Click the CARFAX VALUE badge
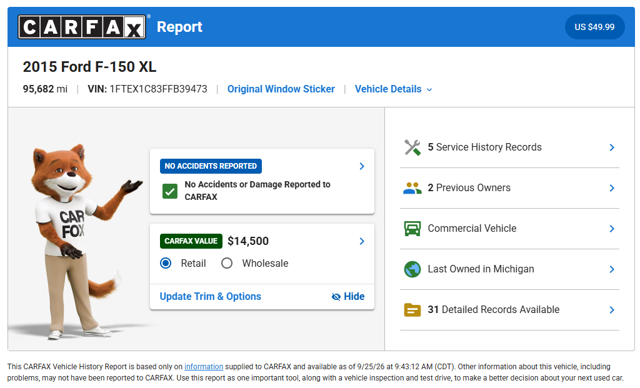 tap(191, 241)
